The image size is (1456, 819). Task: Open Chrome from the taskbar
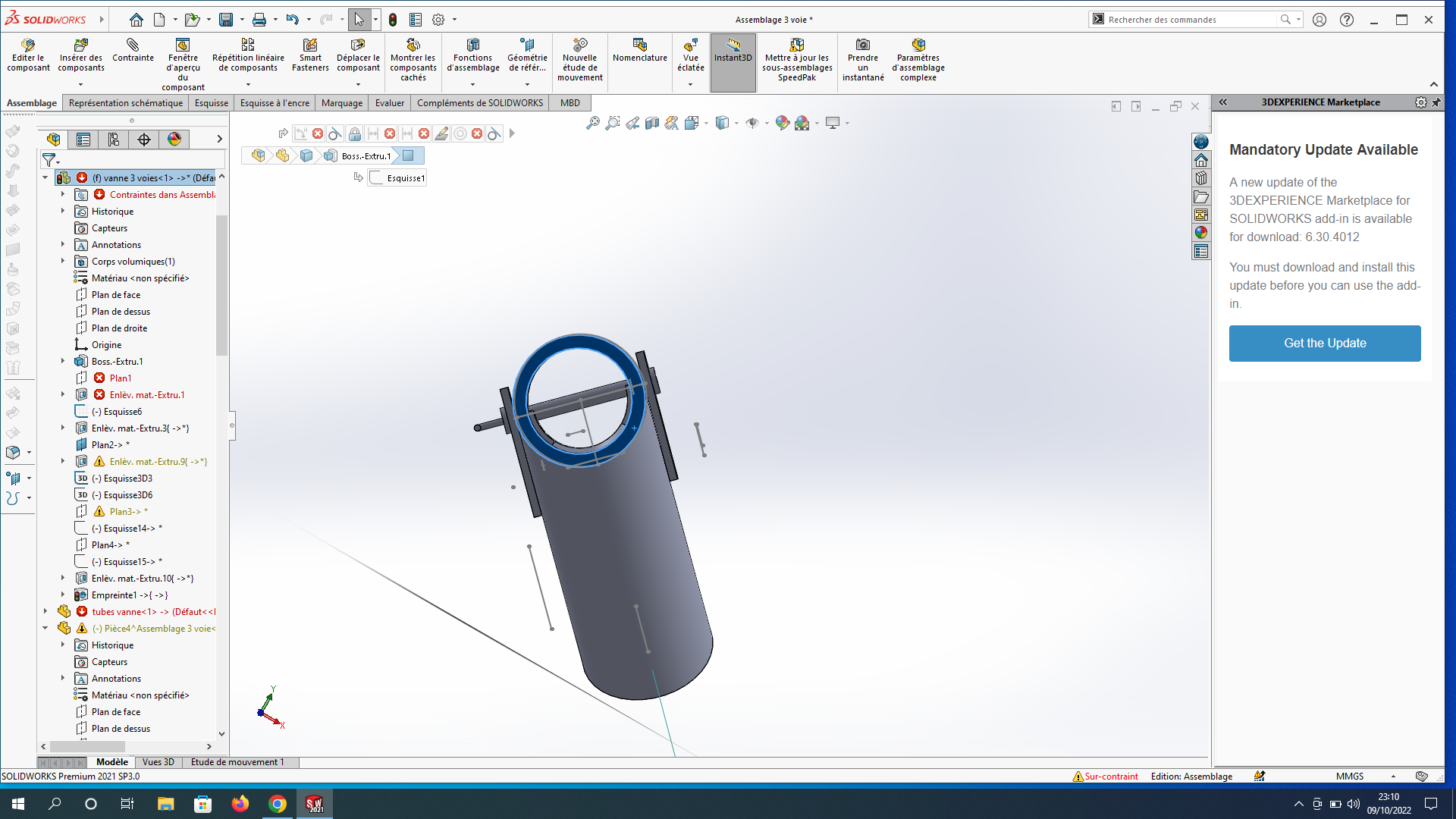[x=278, y=804]
